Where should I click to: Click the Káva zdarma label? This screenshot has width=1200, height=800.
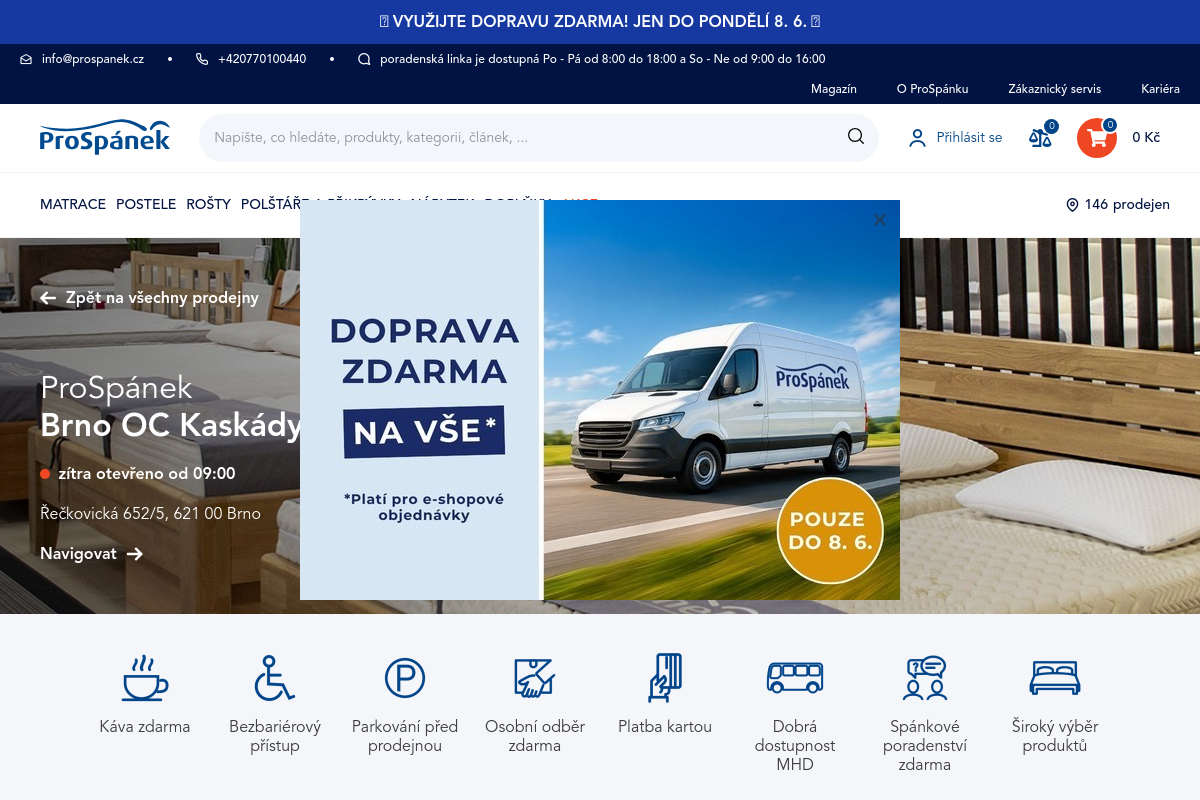[145, 727]
